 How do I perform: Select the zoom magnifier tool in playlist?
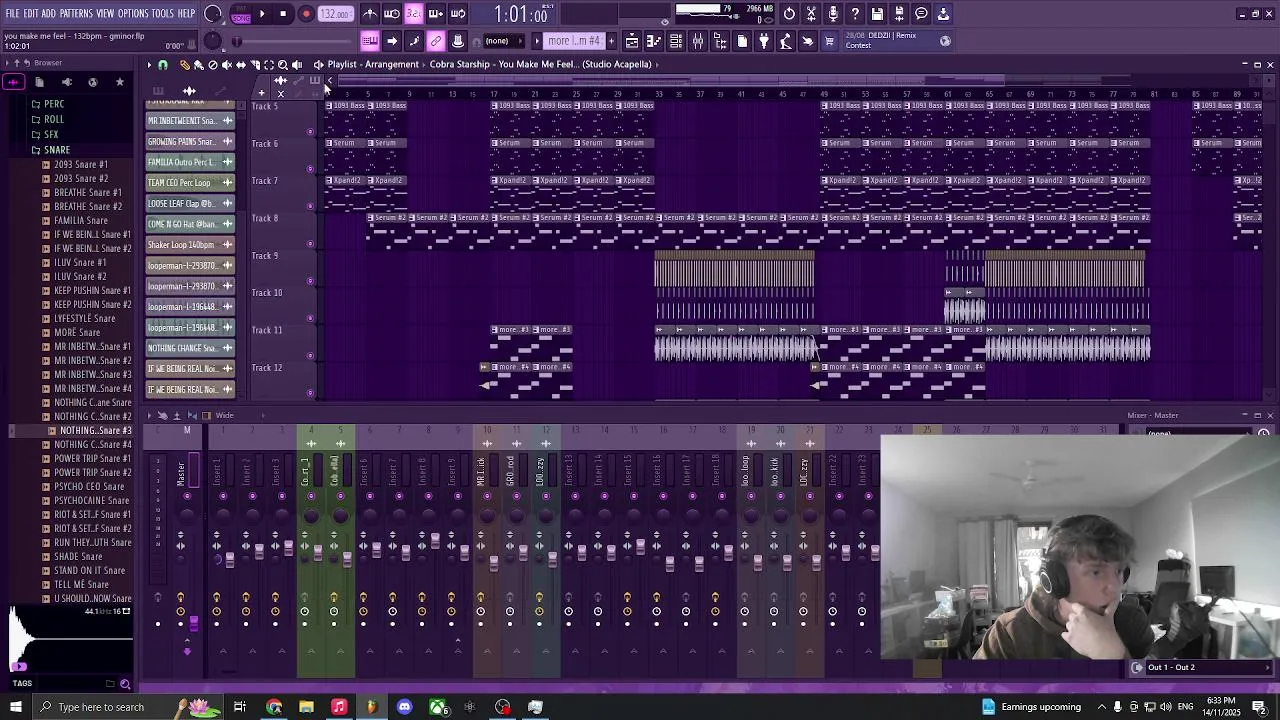point(283,65)
